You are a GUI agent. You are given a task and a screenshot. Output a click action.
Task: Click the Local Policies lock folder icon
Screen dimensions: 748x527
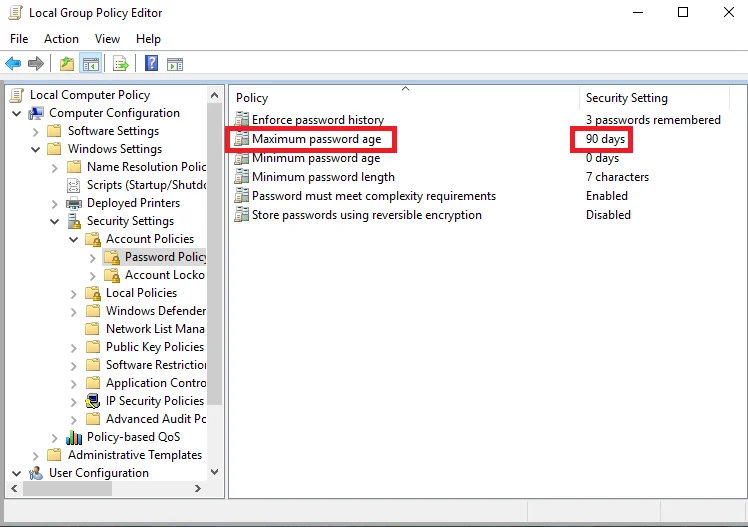click(93, 293)
